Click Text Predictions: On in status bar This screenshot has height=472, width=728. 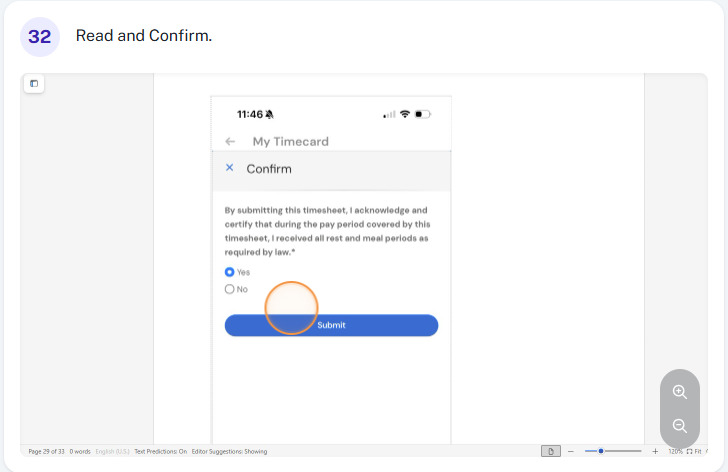[x=161, y=452]
